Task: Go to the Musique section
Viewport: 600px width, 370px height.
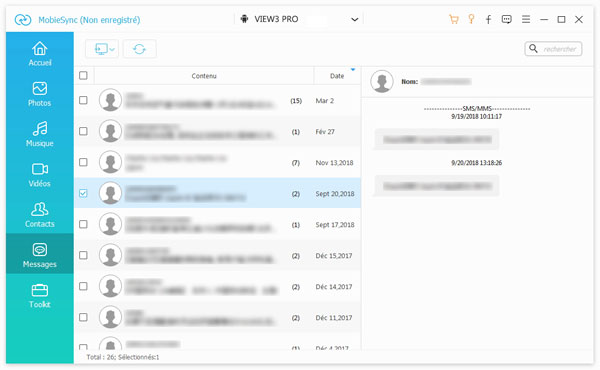Action: pyautogui.click(x=40, y=134)
